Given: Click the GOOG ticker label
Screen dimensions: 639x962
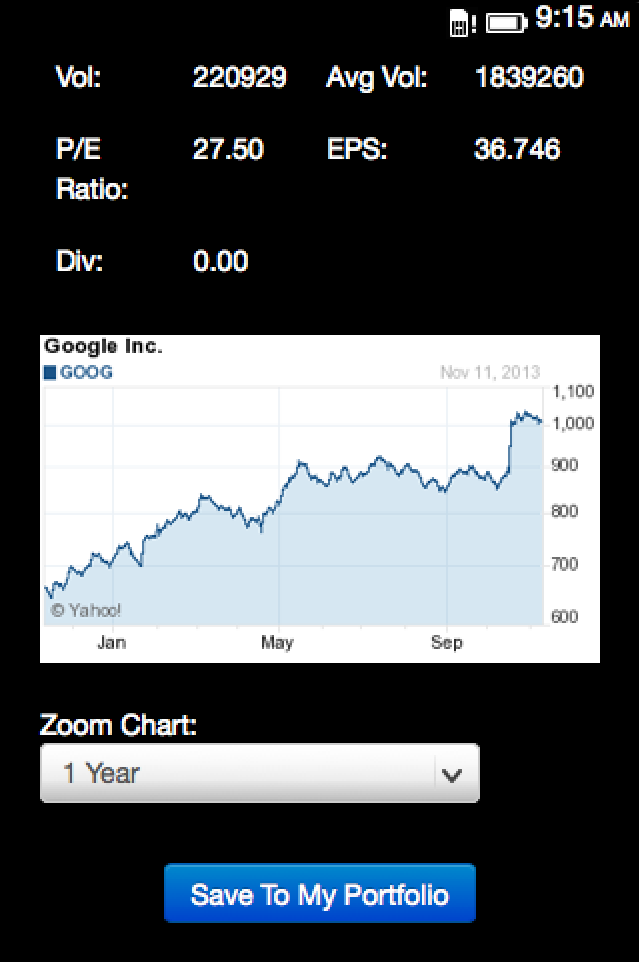Looking at the screenshot, I should [86, 373].
